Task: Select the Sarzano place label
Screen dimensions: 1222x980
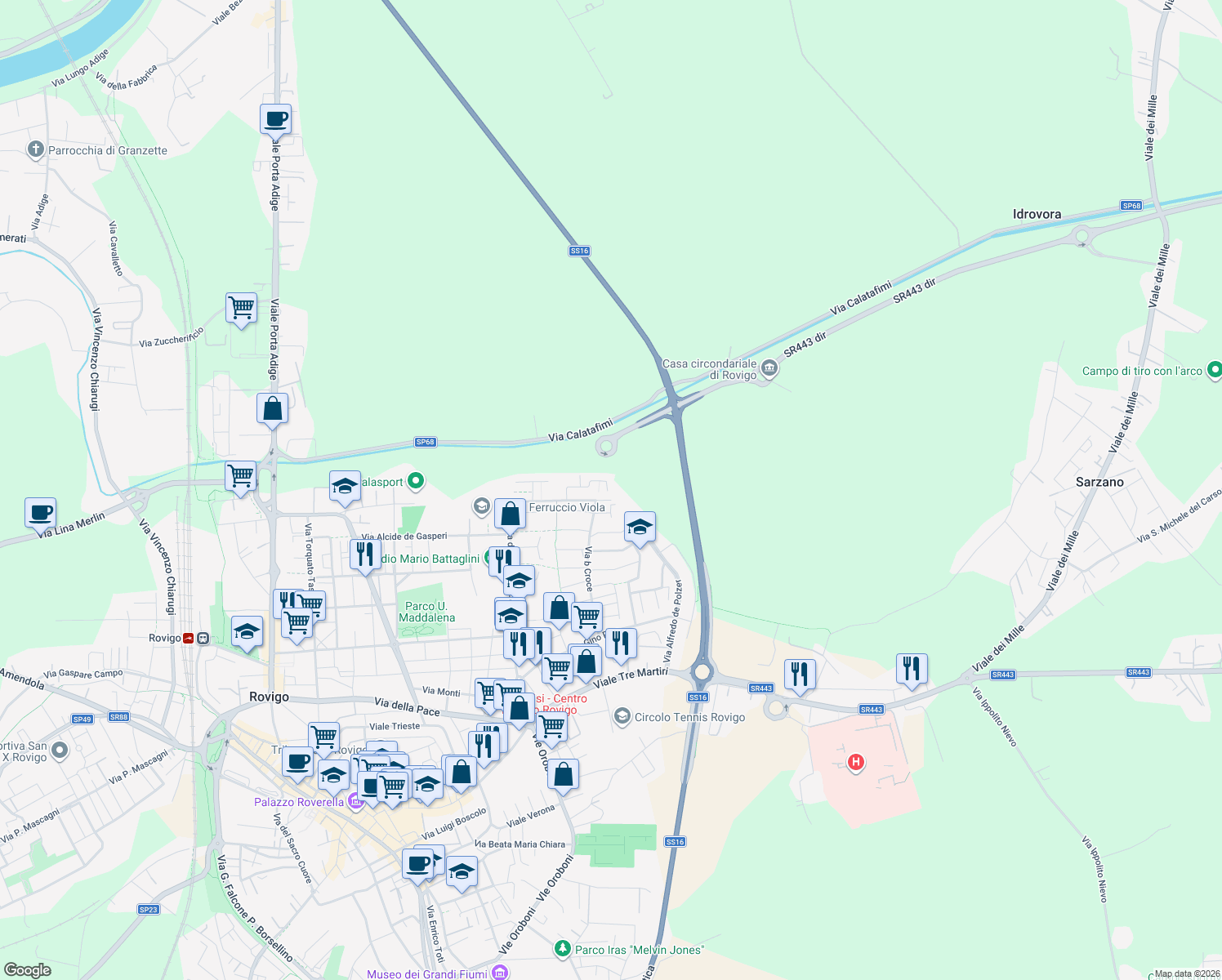Action: coord(1099,482)
